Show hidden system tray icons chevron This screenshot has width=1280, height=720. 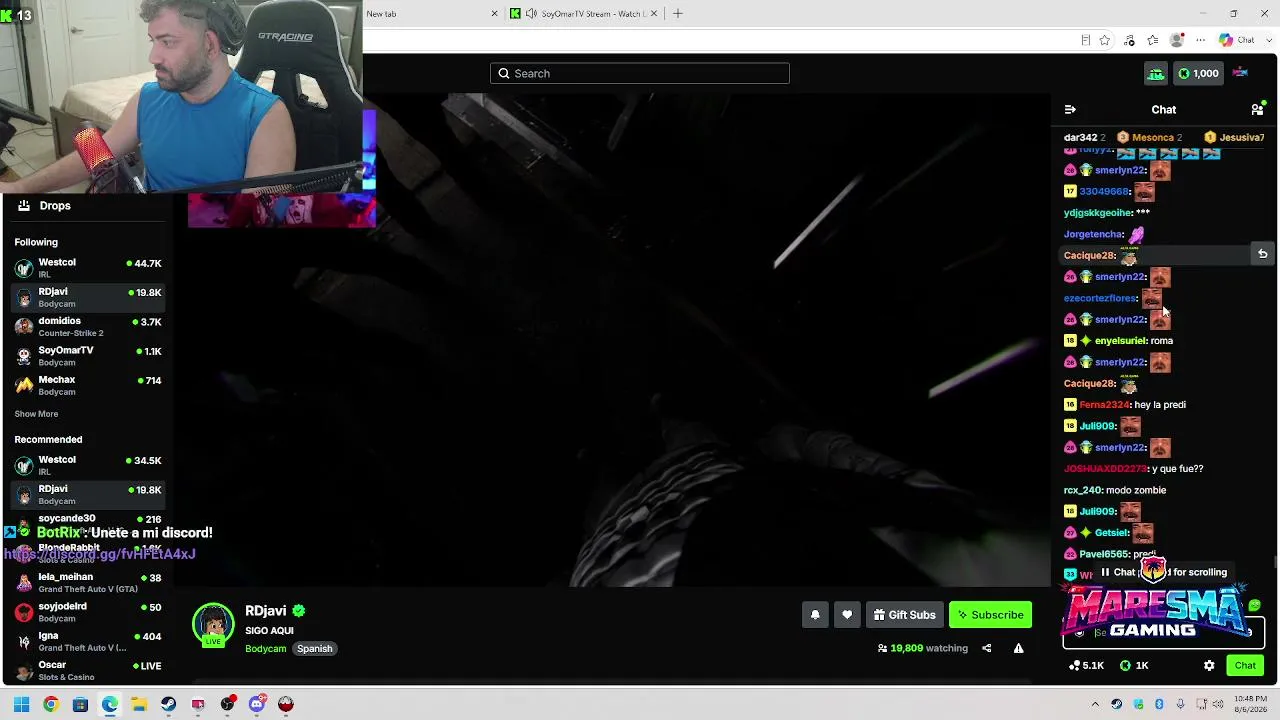tap(1095, 704)
